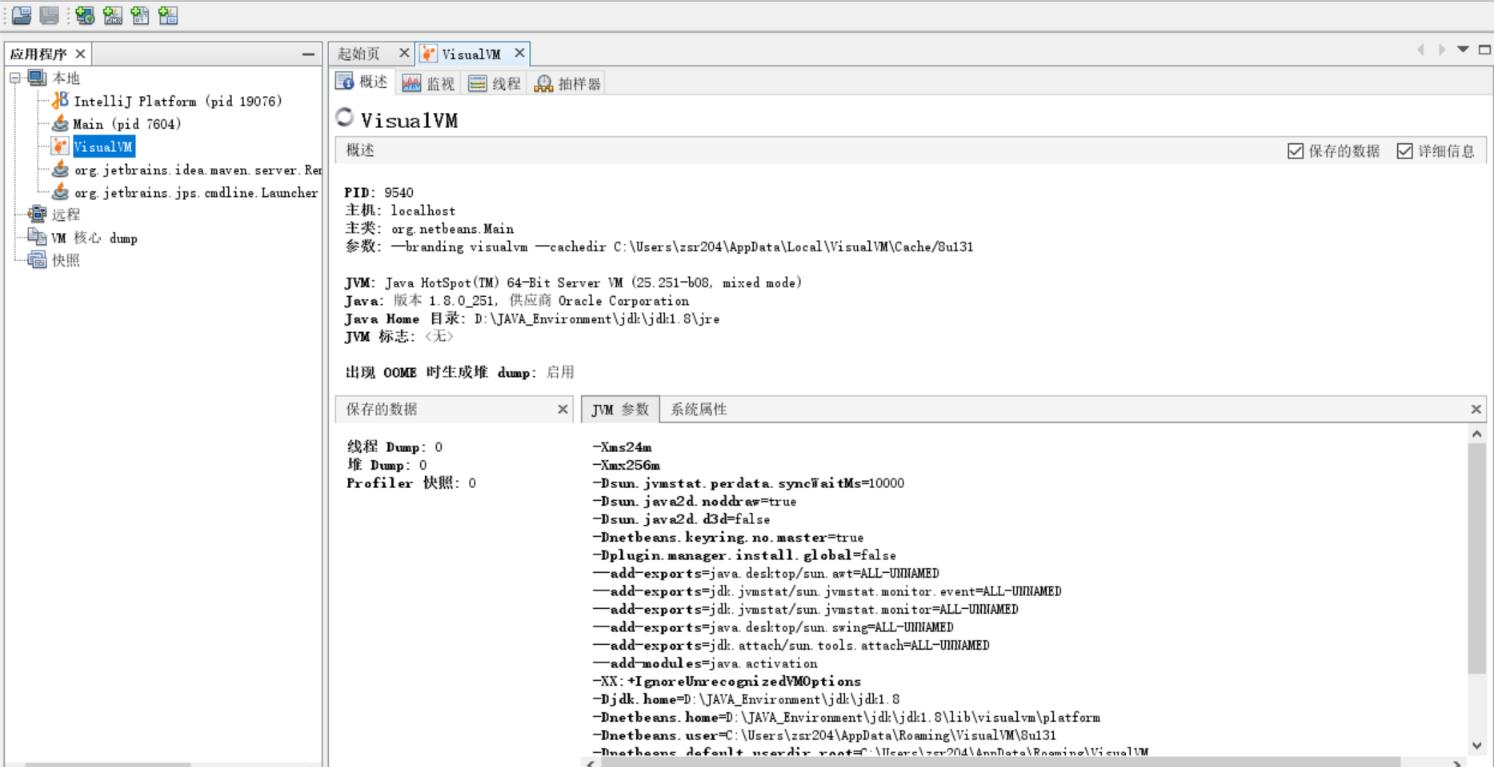Click the last green-plus add toolbar icon

[x=168, y=15]
